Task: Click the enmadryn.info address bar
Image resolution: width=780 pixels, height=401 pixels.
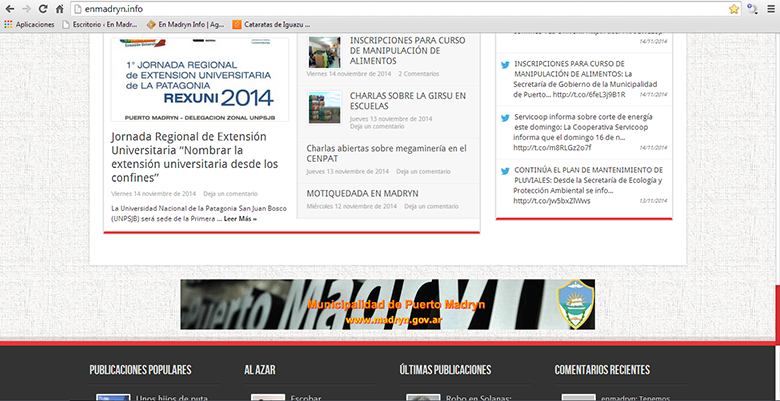Action: coord(400,9)
